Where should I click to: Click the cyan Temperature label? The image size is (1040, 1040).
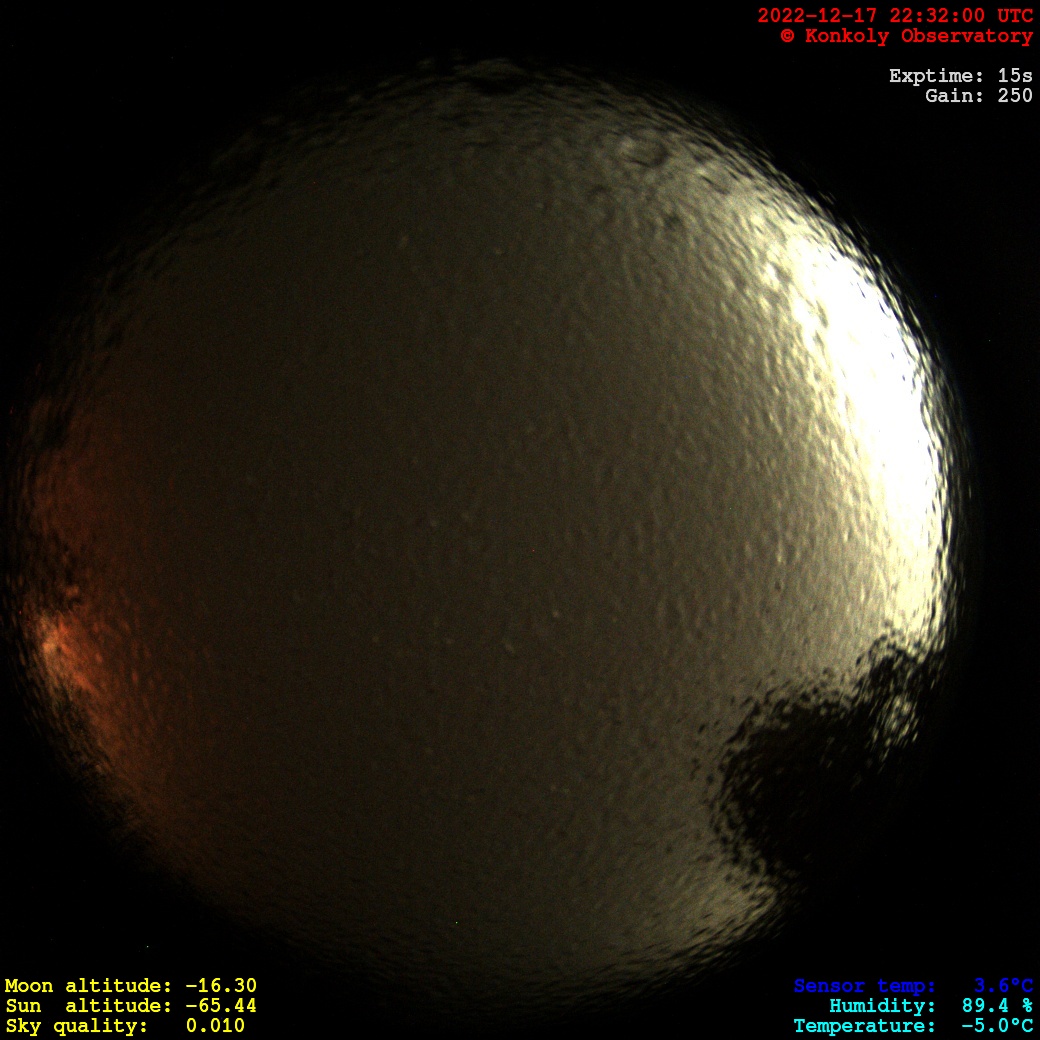pos(864,1026)
